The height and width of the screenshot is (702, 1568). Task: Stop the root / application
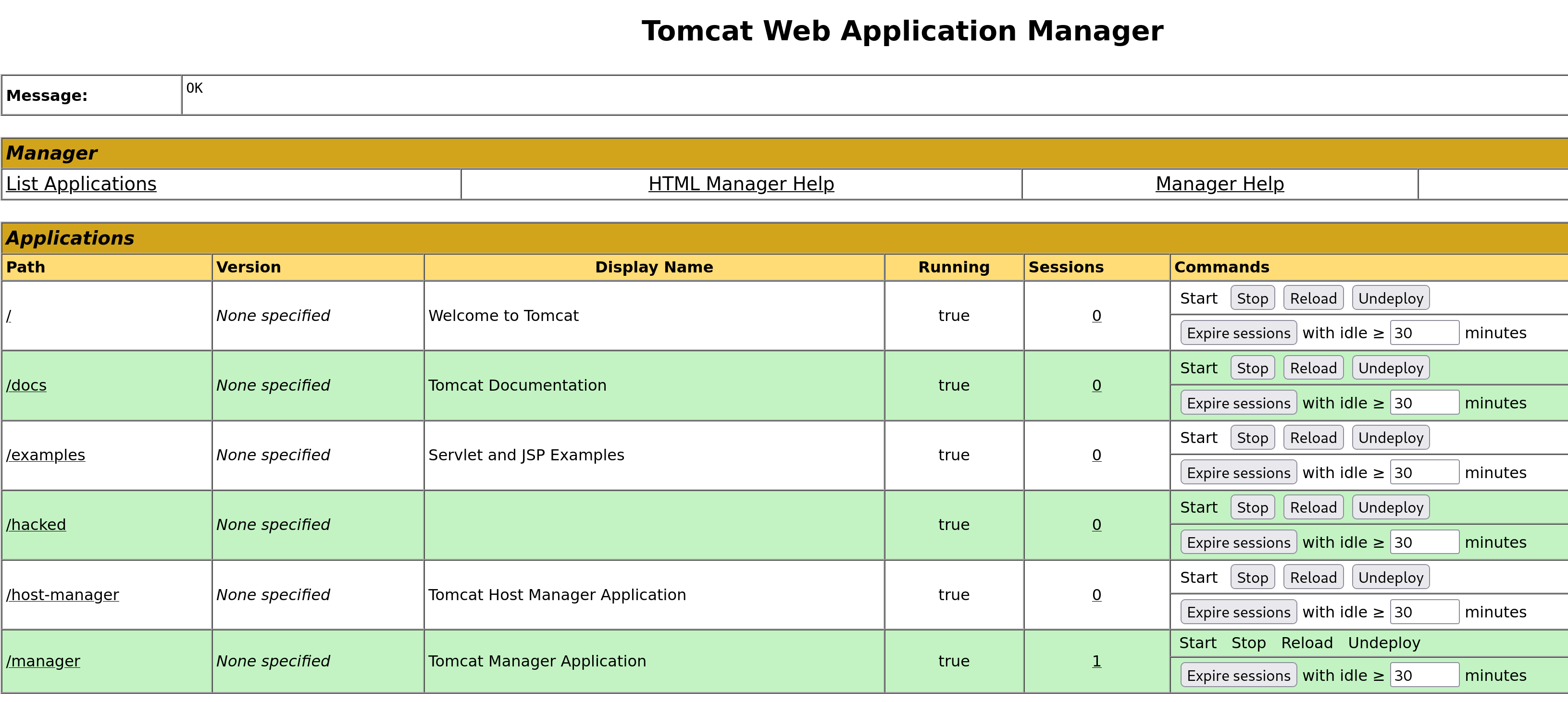pos(1252,298)
